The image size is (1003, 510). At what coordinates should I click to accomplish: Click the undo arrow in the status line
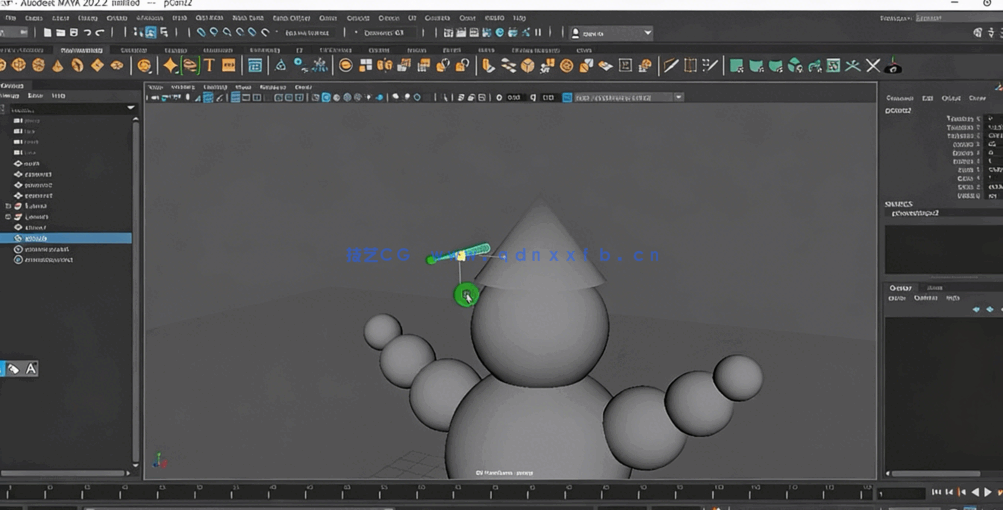click(x=88, y=33)
